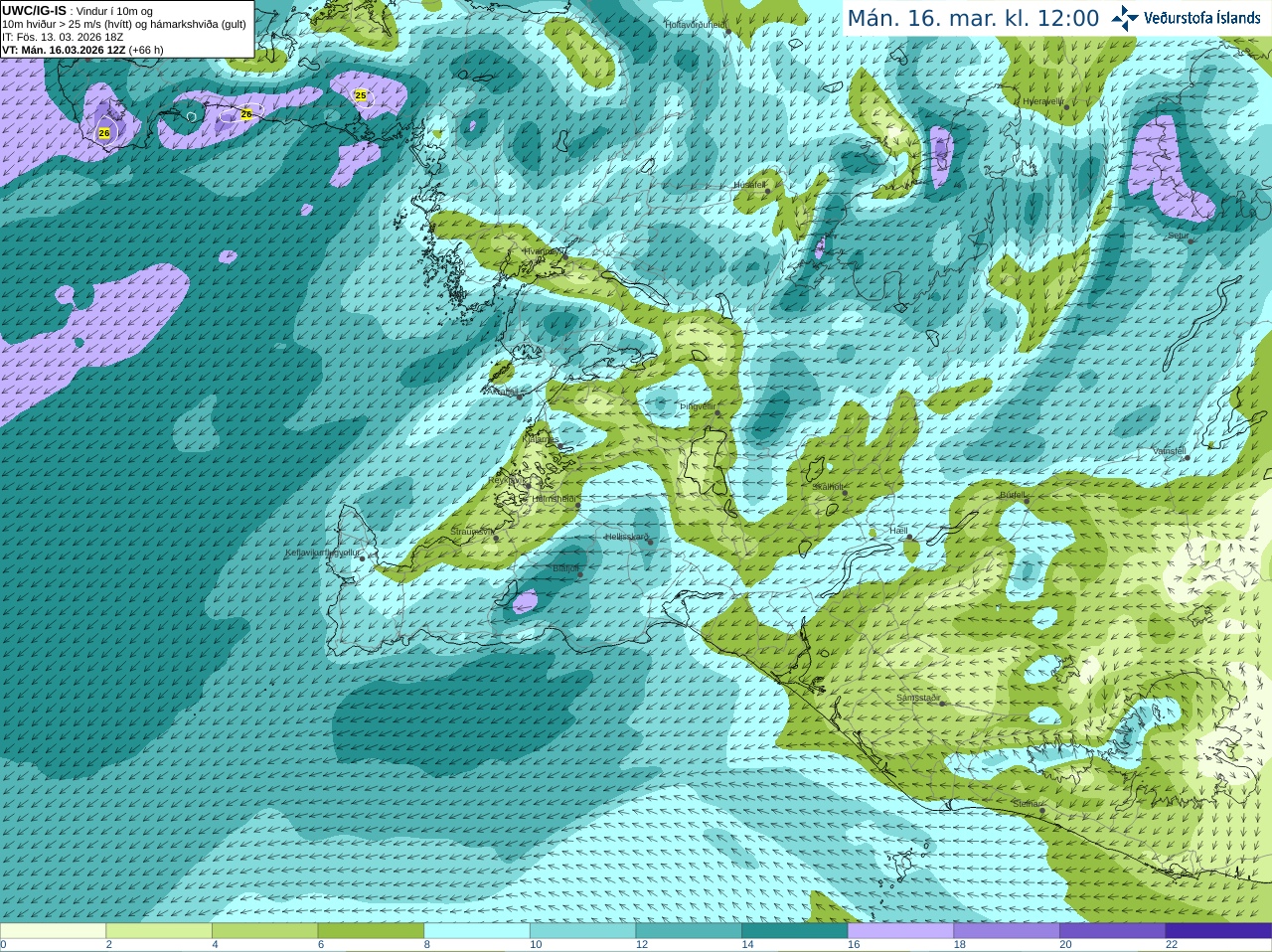The height and width of the screenshot is (952, 1272).
Task: Pick the 16–18 m/s lavender legend swatch
Action: (x=900, y=931)
